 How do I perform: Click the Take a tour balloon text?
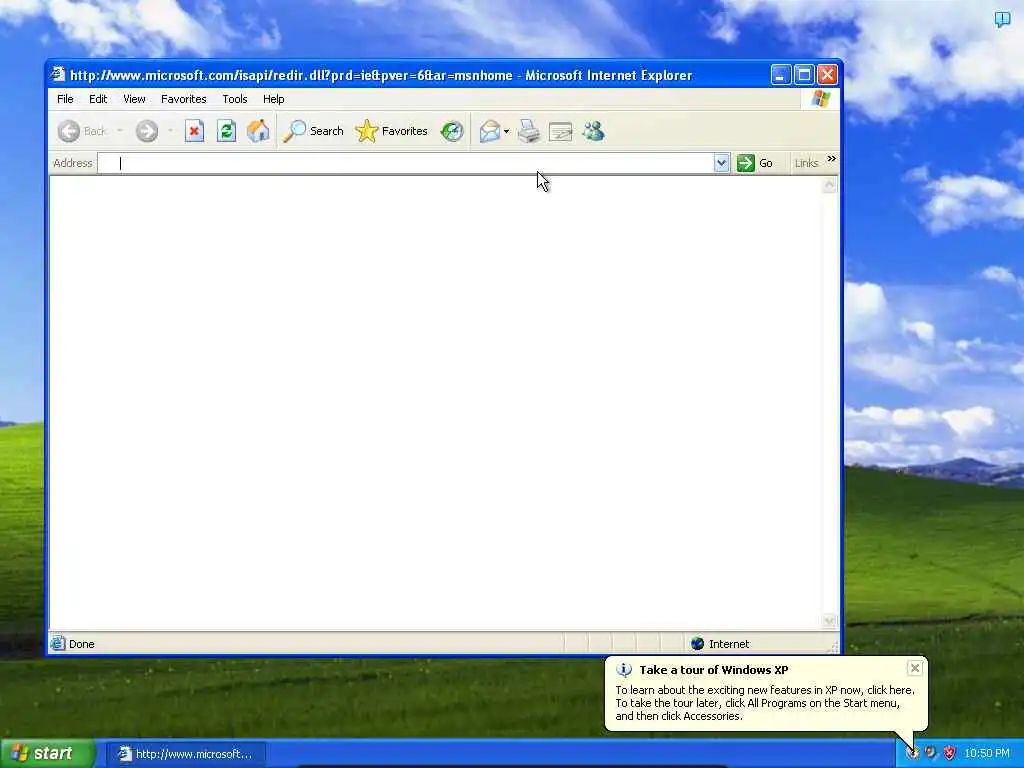pos(714,670)
